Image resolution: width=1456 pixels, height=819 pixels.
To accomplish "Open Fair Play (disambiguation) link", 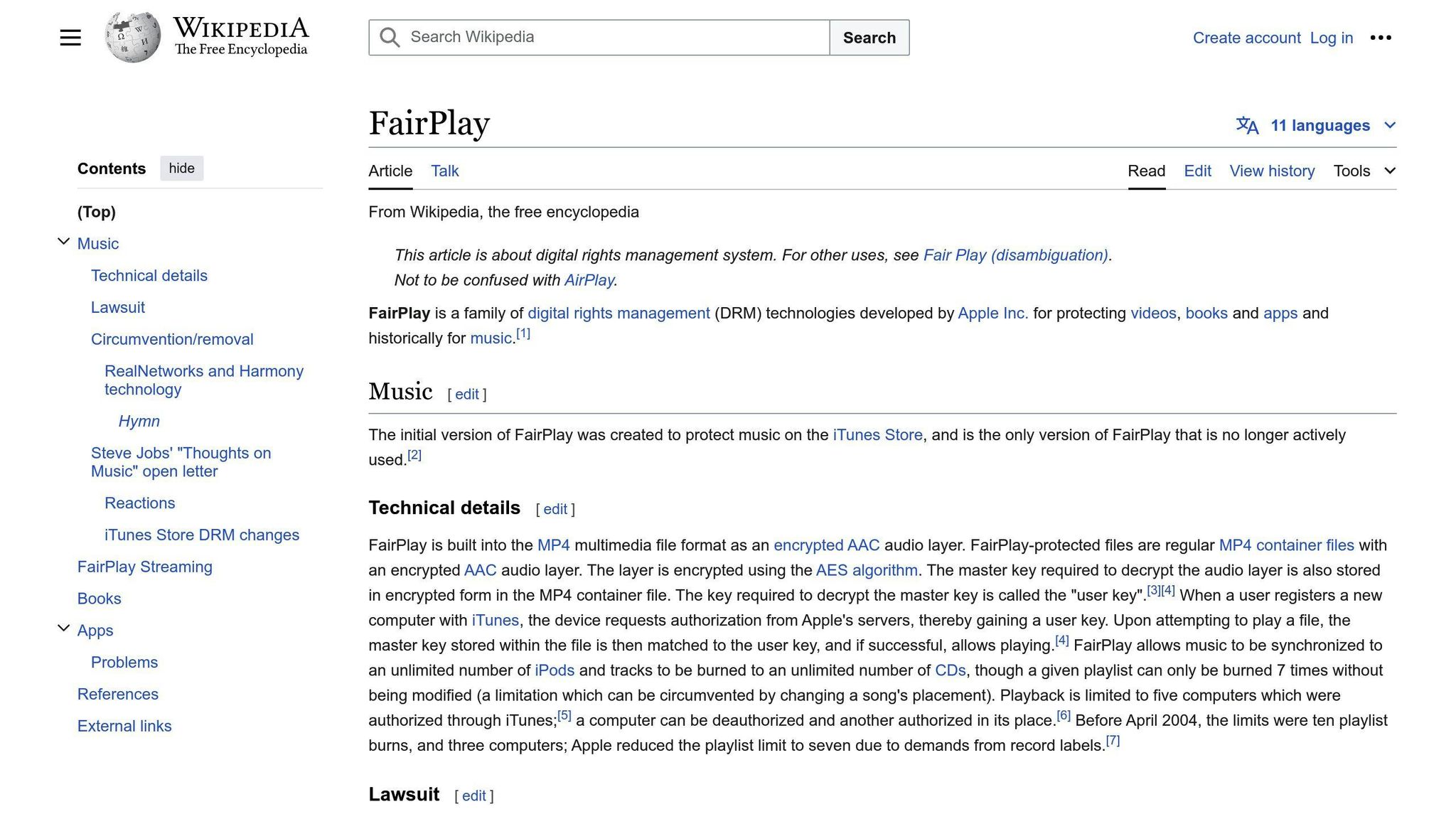I will tap(1015, 255).
